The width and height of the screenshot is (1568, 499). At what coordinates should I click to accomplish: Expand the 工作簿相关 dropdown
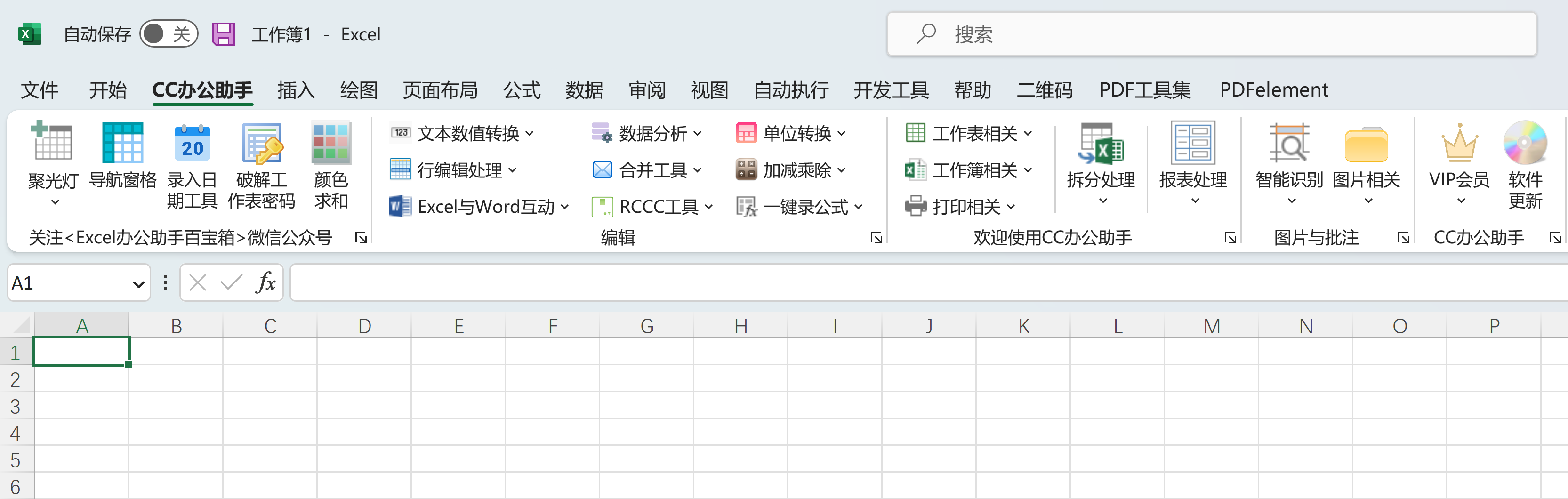[x=1028, y=170]
